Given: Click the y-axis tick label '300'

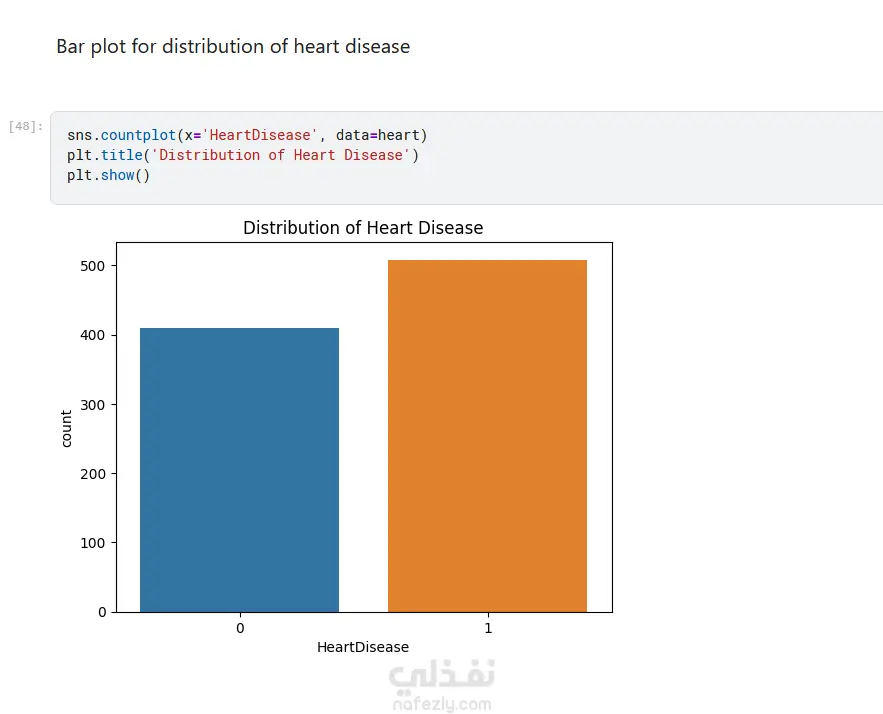Looking at the screenshot, I should [95, 404].
